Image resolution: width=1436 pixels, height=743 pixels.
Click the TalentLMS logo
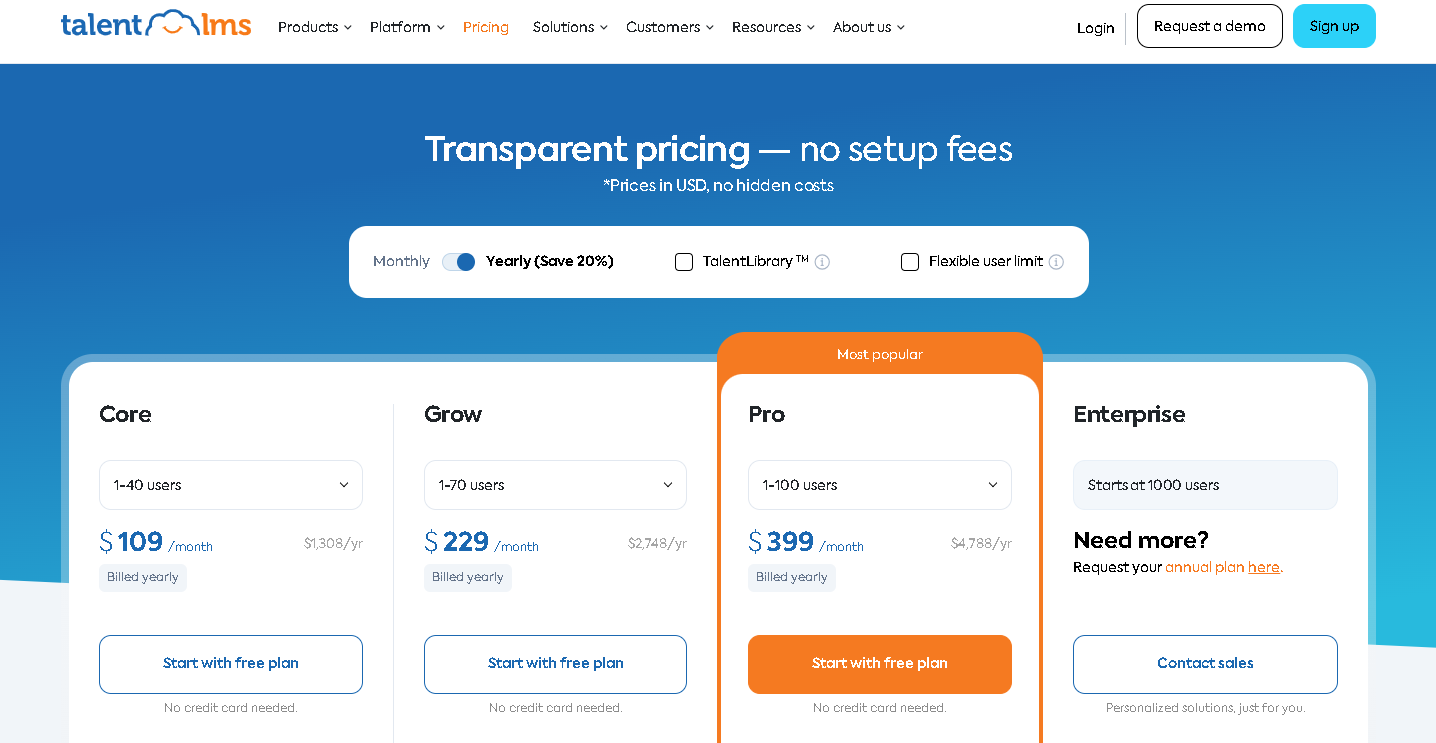(x=156, y=25)
